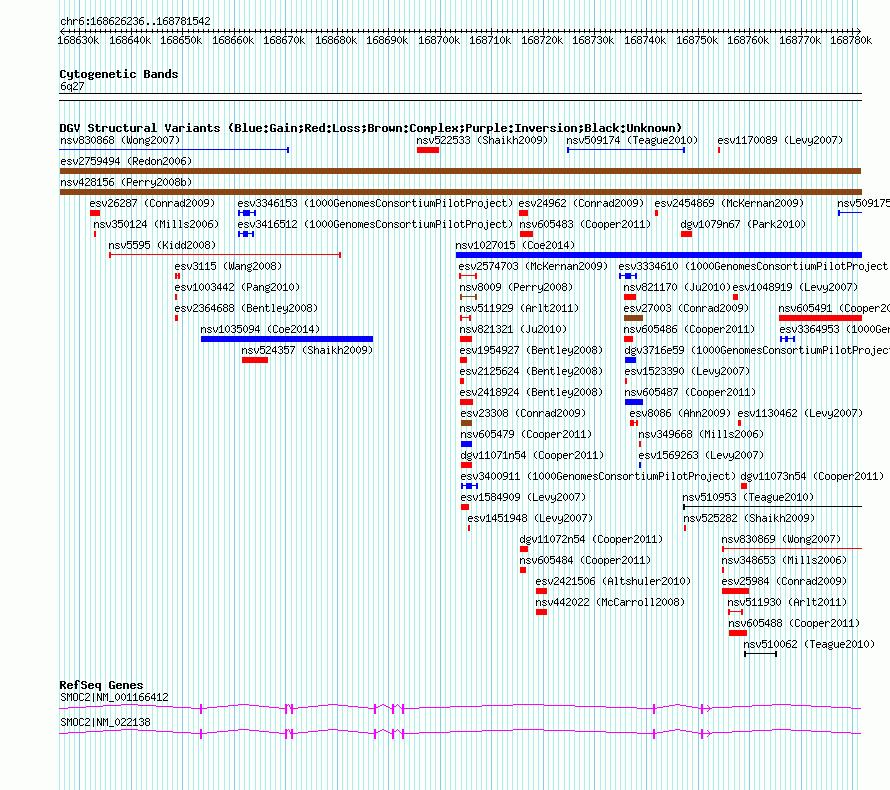Click the nsv524357 (Shaikh2009) red bar
Viewport: 890px width, 790px height.
[255, 360]
